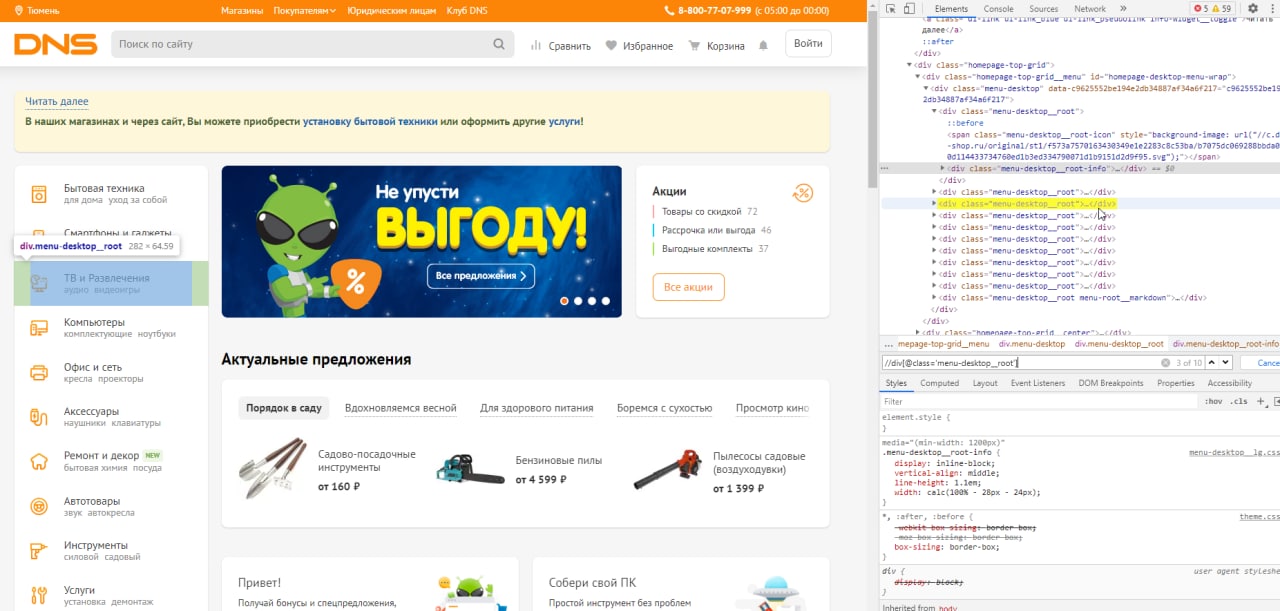Expand the menu-desktop__root-info div node
The height and width of the screenshot is (611, 1280).
point(942,169)
